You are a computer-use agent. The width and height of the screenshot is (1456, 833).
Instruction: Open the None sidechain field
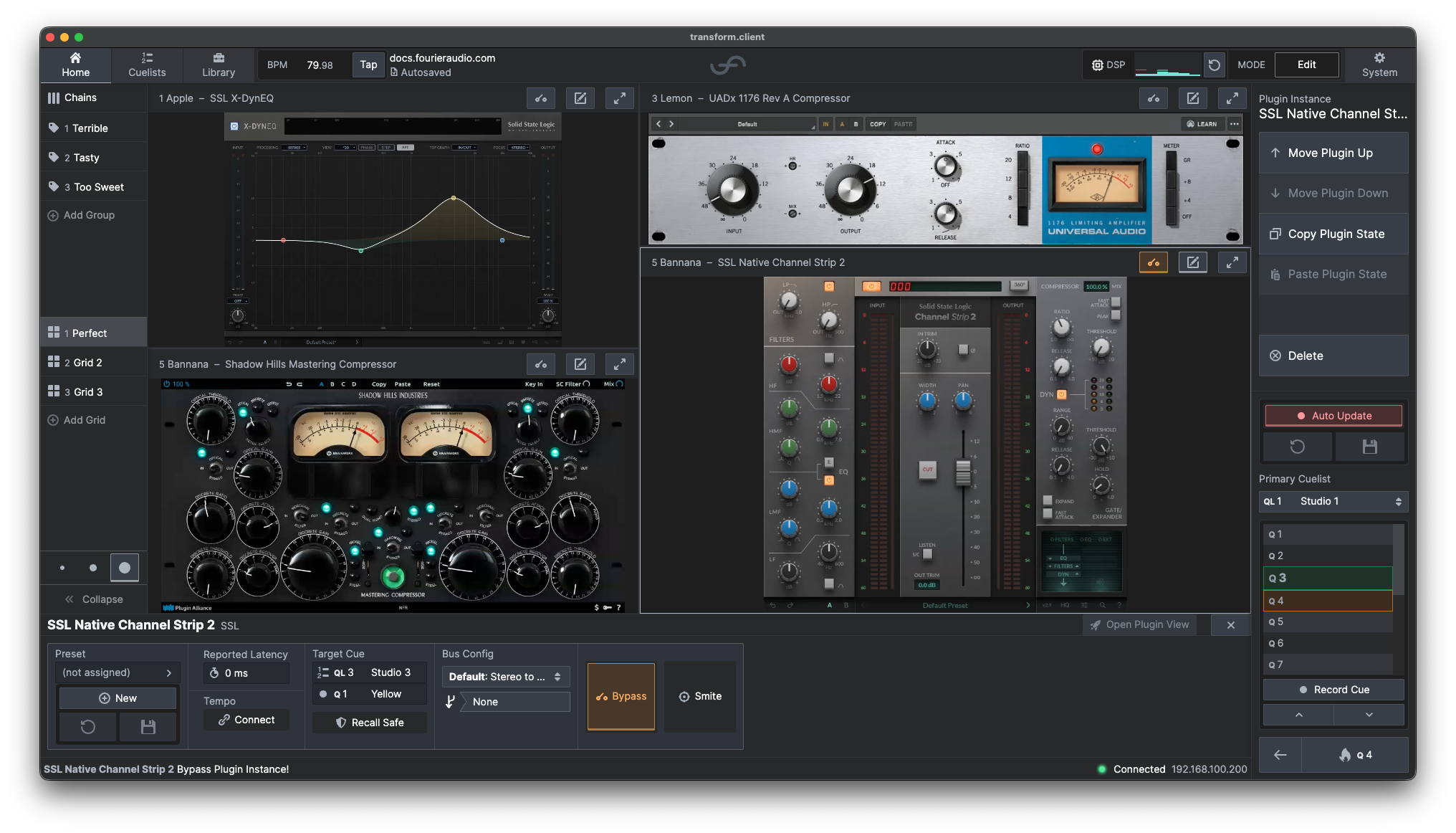point(515,702)
